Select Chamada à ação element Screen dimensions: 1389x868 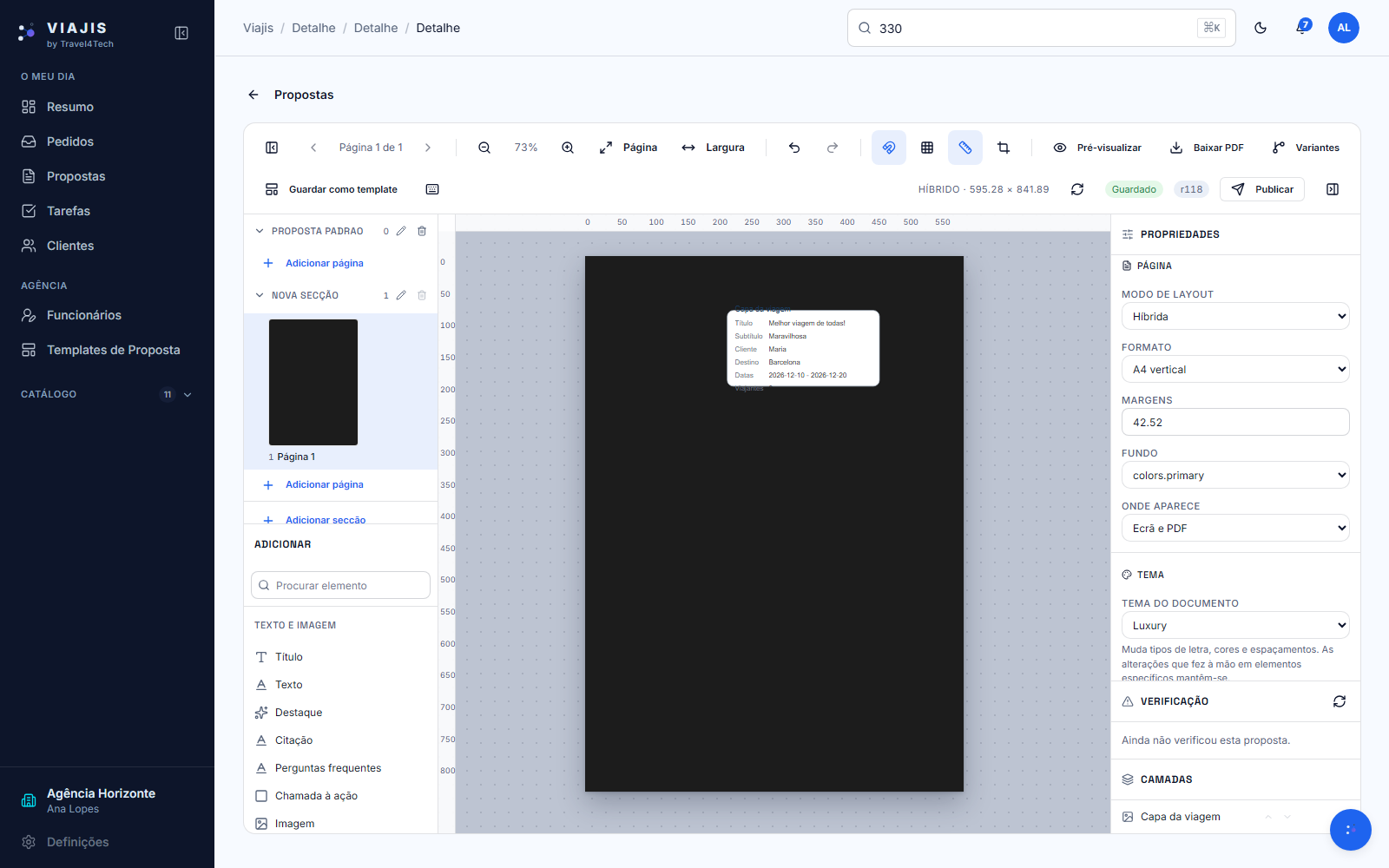[x=340, y=796]
